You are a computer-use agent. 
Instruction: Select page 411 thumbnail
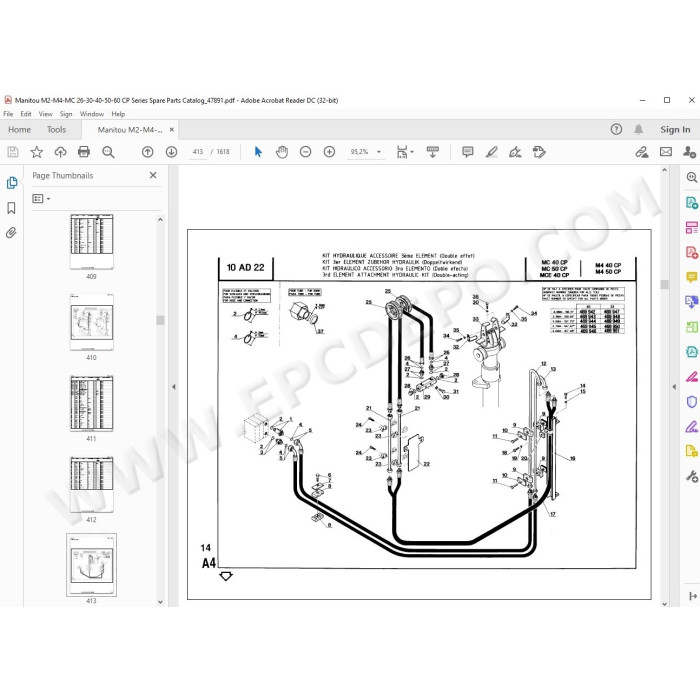pyautogui.click(x=92, y=404)
